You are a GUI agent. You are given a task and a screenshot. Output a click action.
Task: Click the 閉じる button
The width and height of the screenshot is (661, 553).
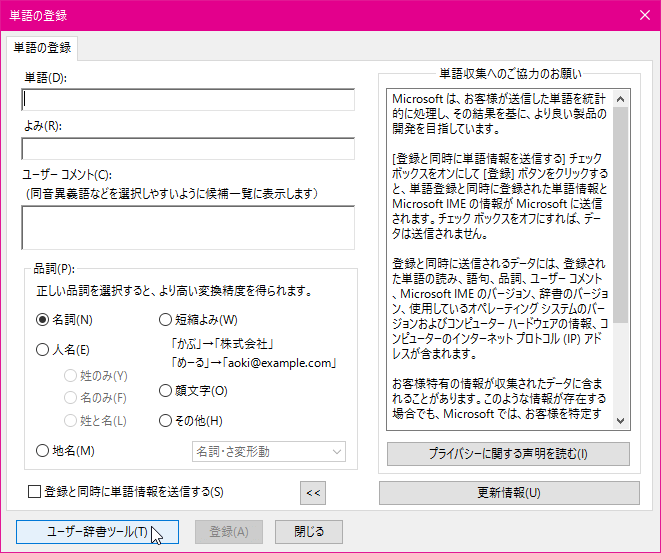point(309,532)
